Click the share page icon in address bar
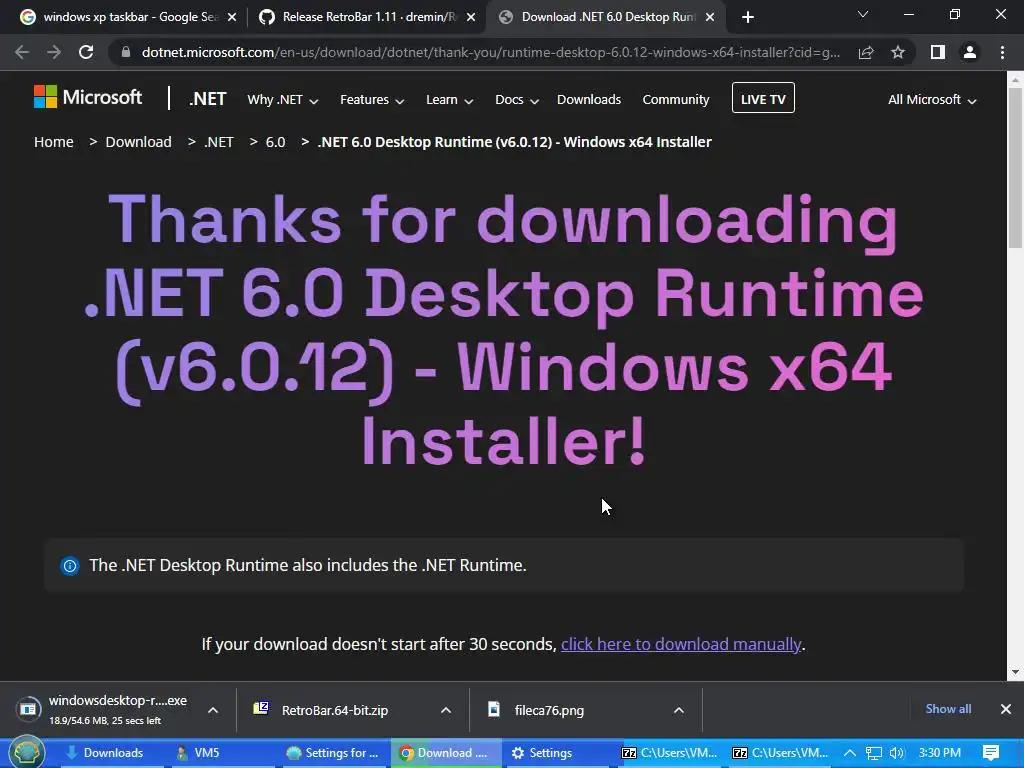This screenshot has width=1024, height=768. coord(866,52)
